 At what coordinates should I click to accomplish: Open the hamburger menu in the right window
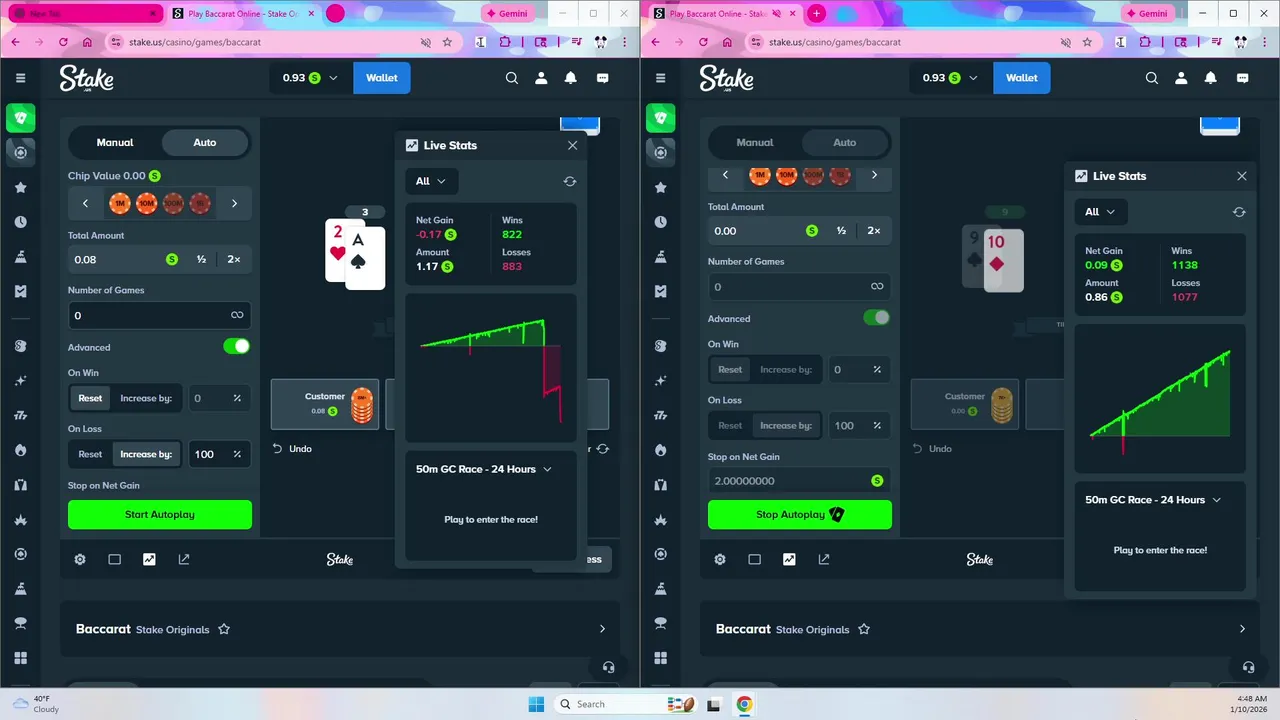point(660,78)
